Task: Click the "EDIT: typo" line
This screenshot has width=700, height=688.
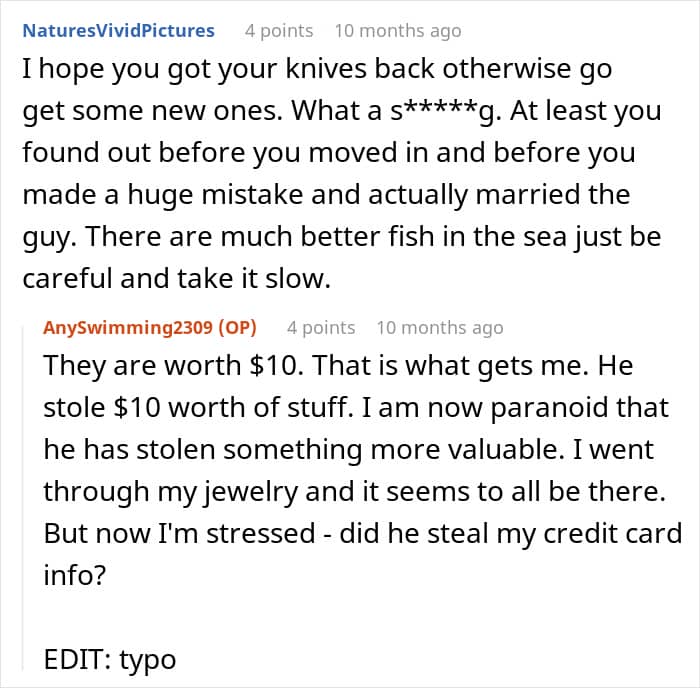Action: point(110,660)
